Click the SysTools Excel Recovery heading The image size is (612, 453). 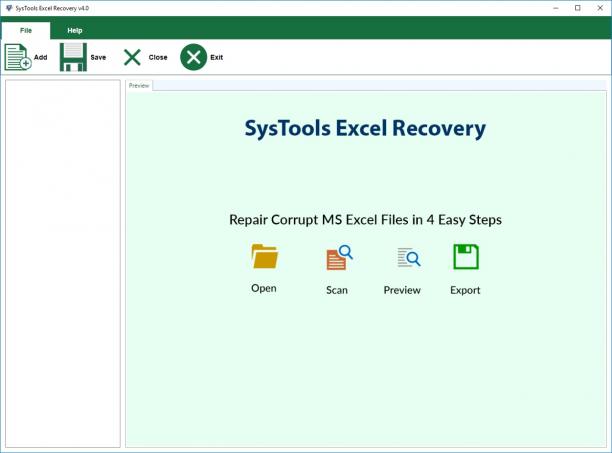pos(365,128)
